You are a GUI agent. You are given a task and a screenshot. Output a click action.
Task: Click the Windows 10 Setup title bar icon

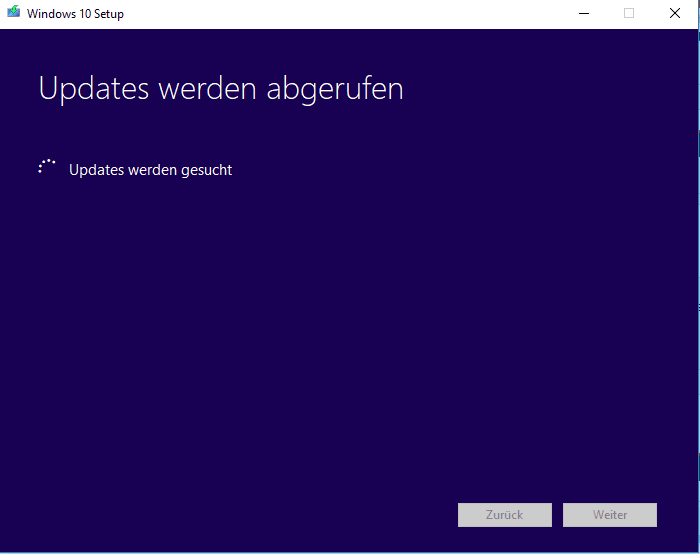(x=13, y=12)
